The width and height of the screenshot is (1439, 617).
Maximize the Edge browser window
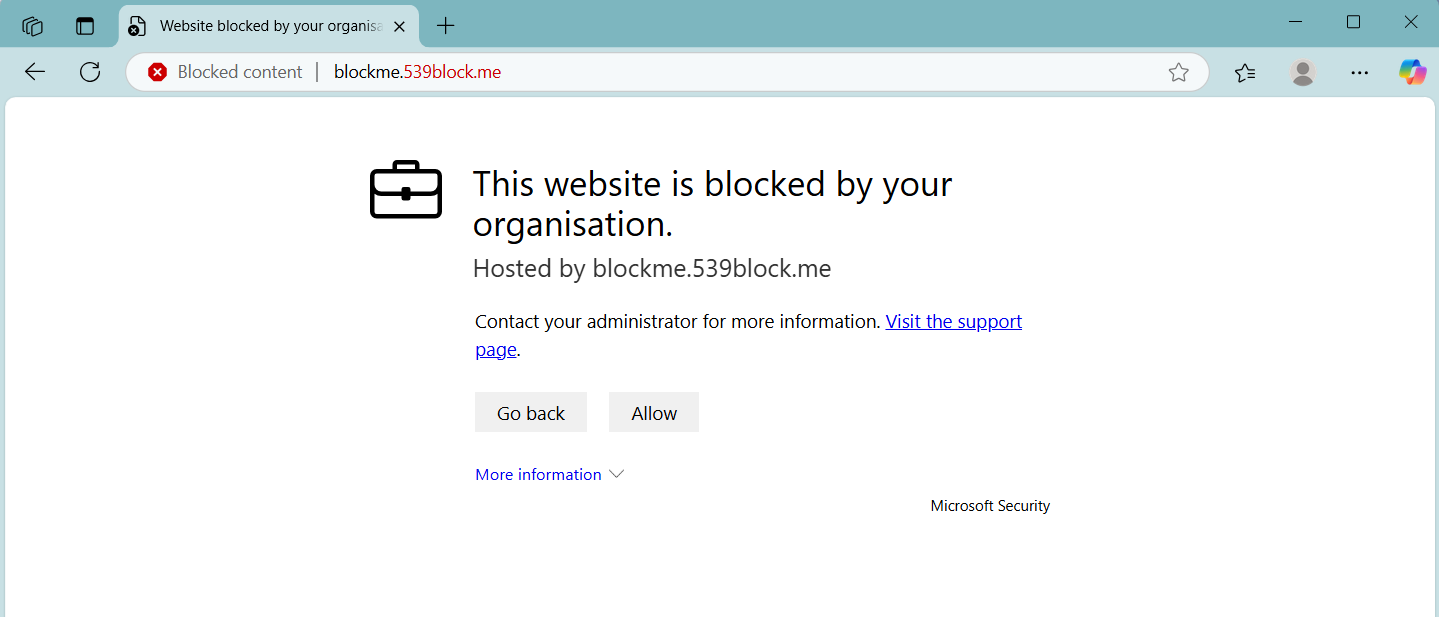click(1353, 22)
